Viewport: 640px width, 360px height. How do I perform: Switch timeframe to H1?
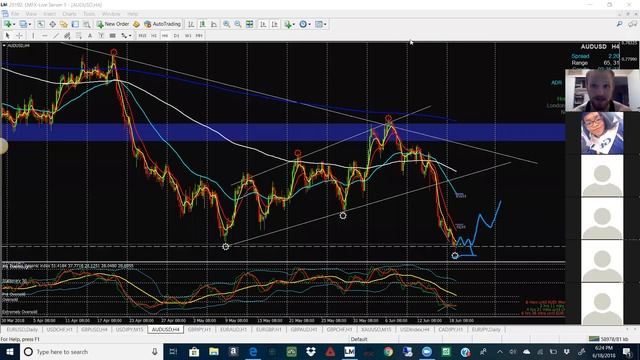point(154,36)
